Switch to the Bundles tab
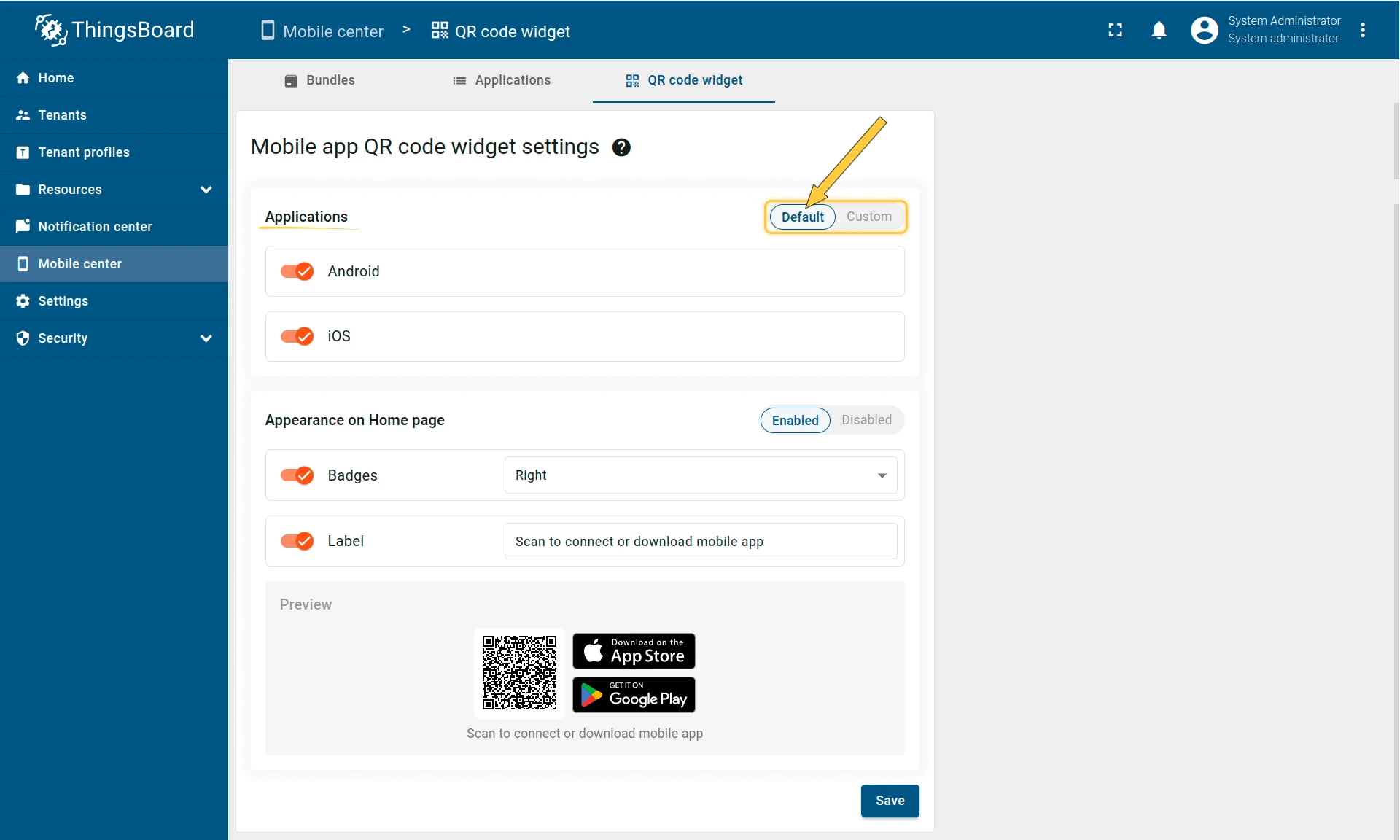 (x=319, y=81)
